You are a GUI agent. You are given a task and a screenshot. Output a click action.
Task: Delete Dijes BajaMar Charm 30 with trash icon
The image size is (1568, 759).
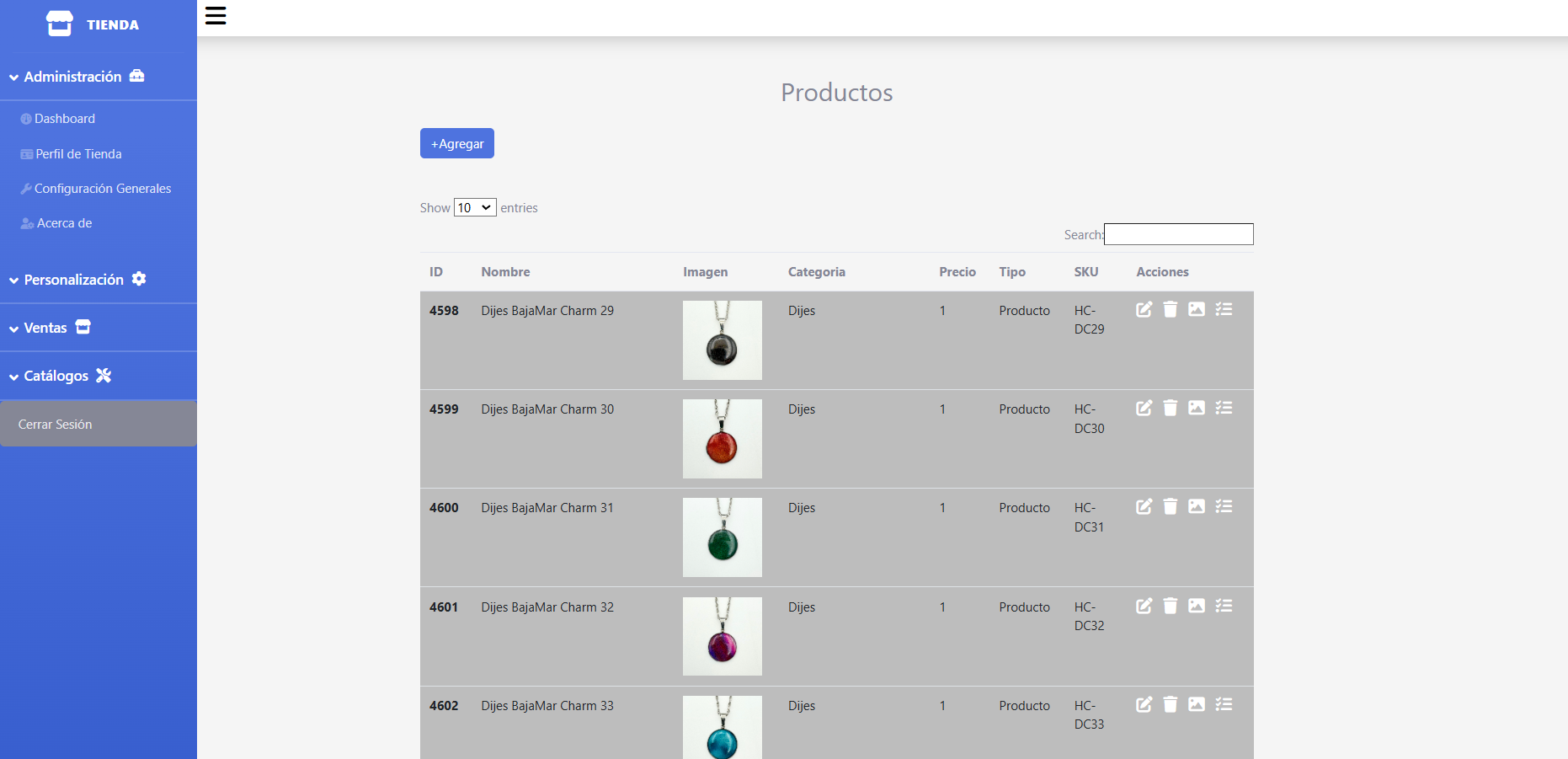[1170, 408]
